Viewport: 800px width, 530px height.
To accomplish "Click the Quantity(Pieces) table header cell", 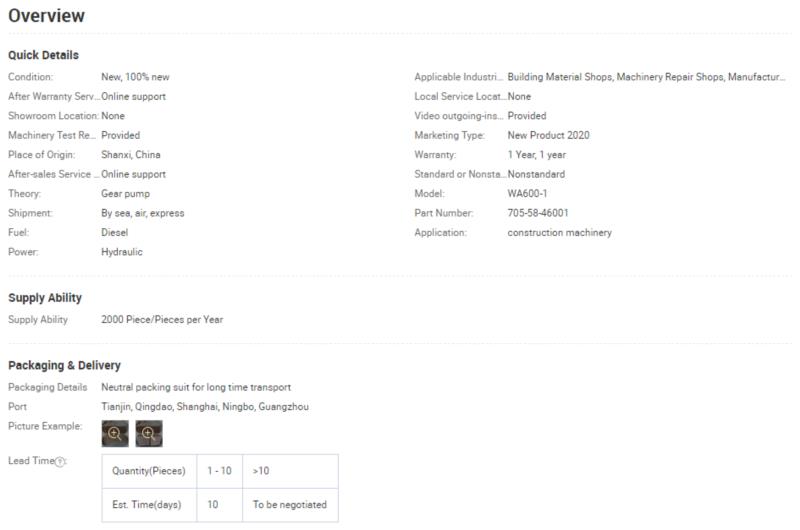I will point(149,471).
